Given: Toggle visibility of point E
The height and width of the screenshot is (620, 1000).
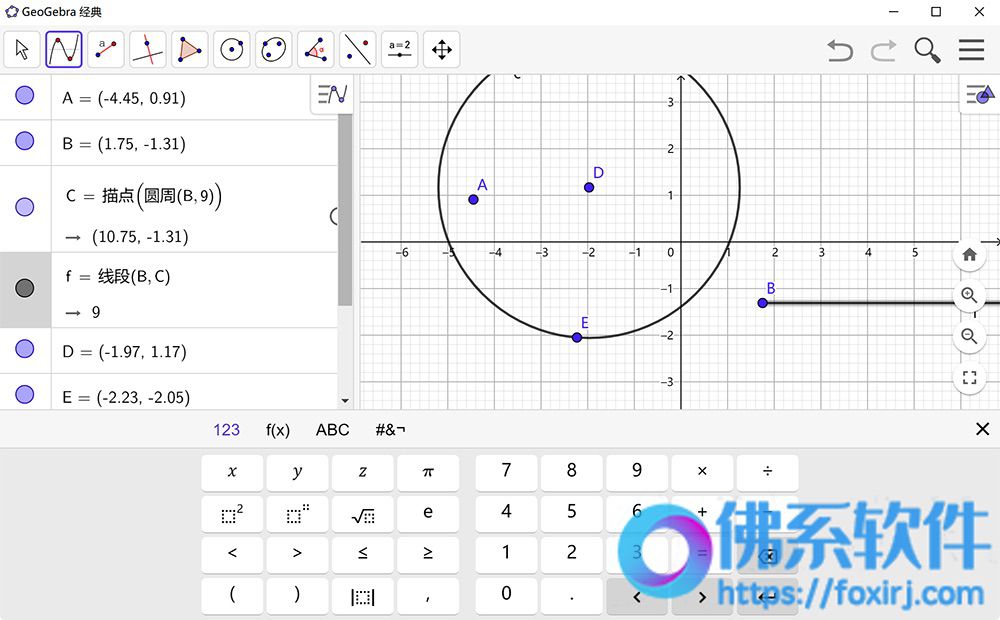Looking at the screenshot, I should [25, 395].
